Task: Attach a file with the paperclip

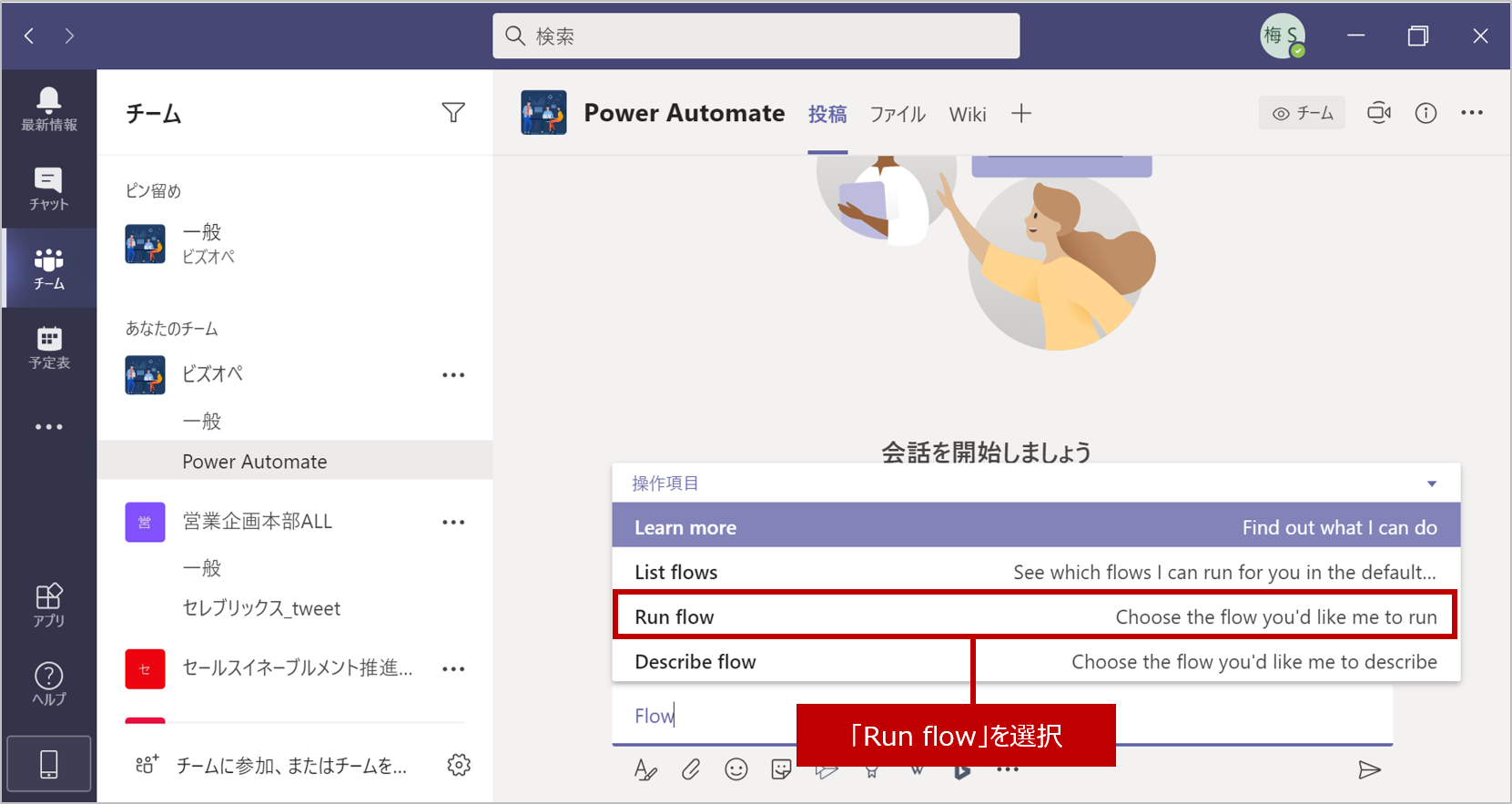Action: point(691,769)
